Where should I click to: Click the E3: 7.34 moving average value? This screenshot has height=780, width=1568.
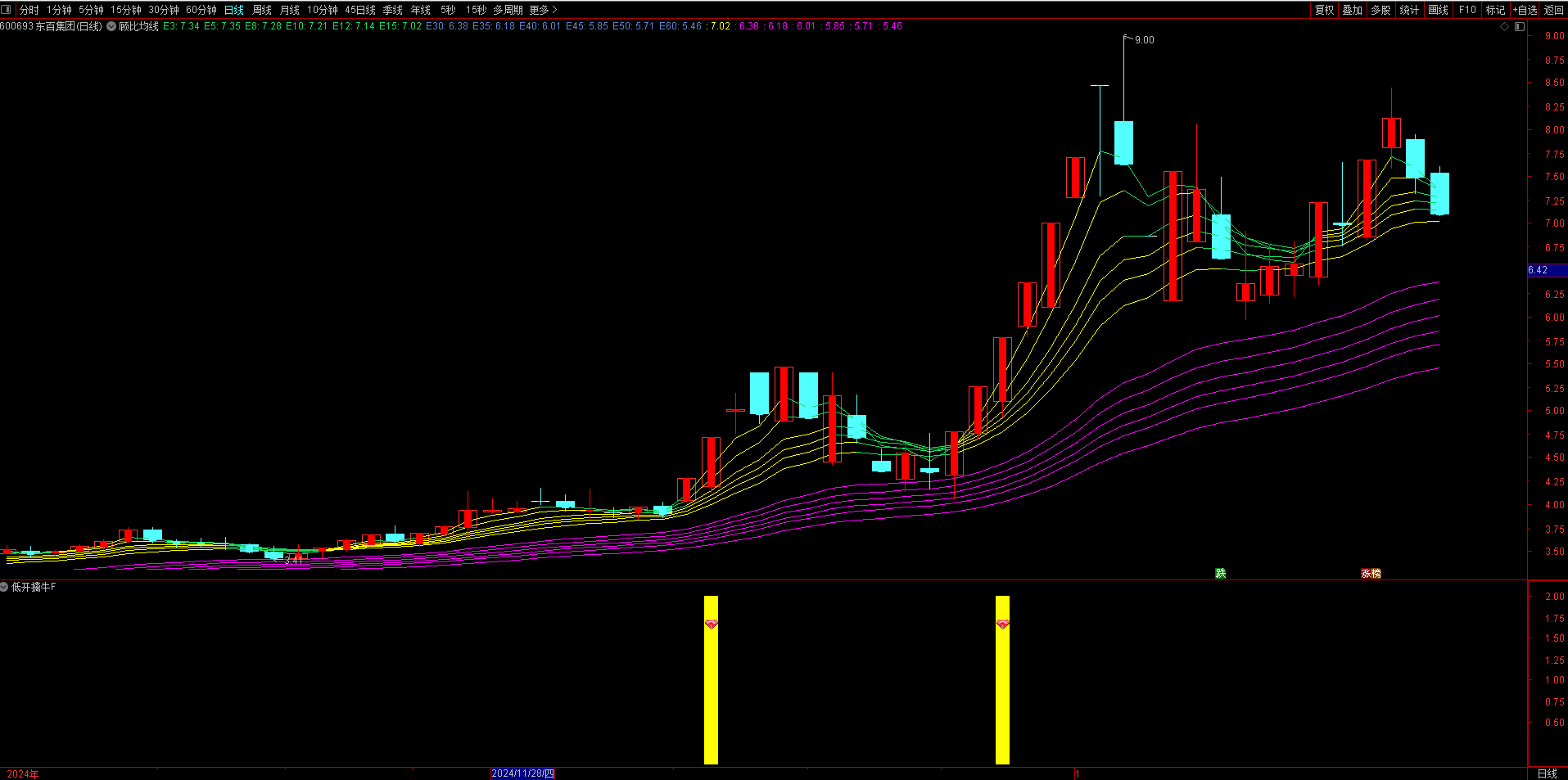coord(181,26)
